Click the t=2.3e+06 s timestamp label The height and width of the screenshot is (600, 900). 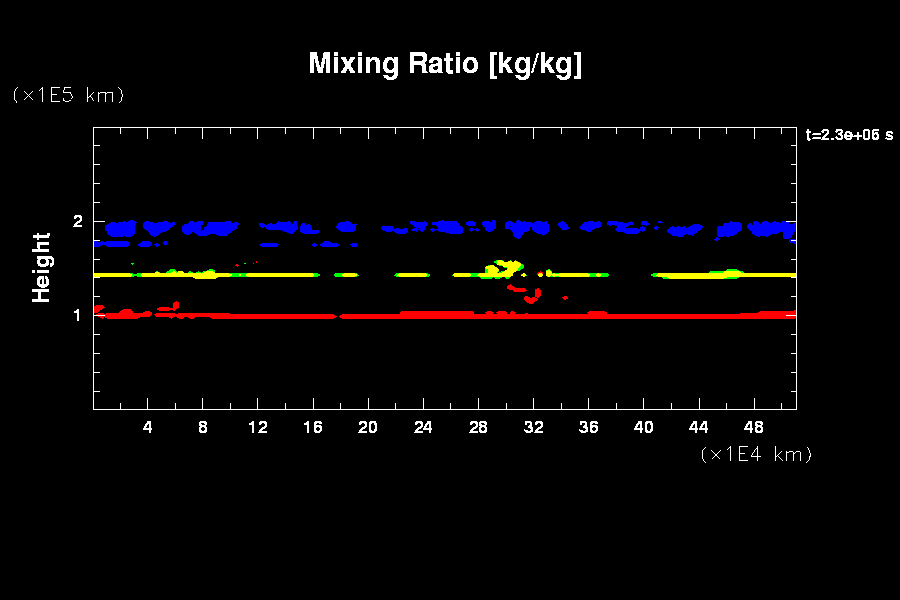[848, 135]
